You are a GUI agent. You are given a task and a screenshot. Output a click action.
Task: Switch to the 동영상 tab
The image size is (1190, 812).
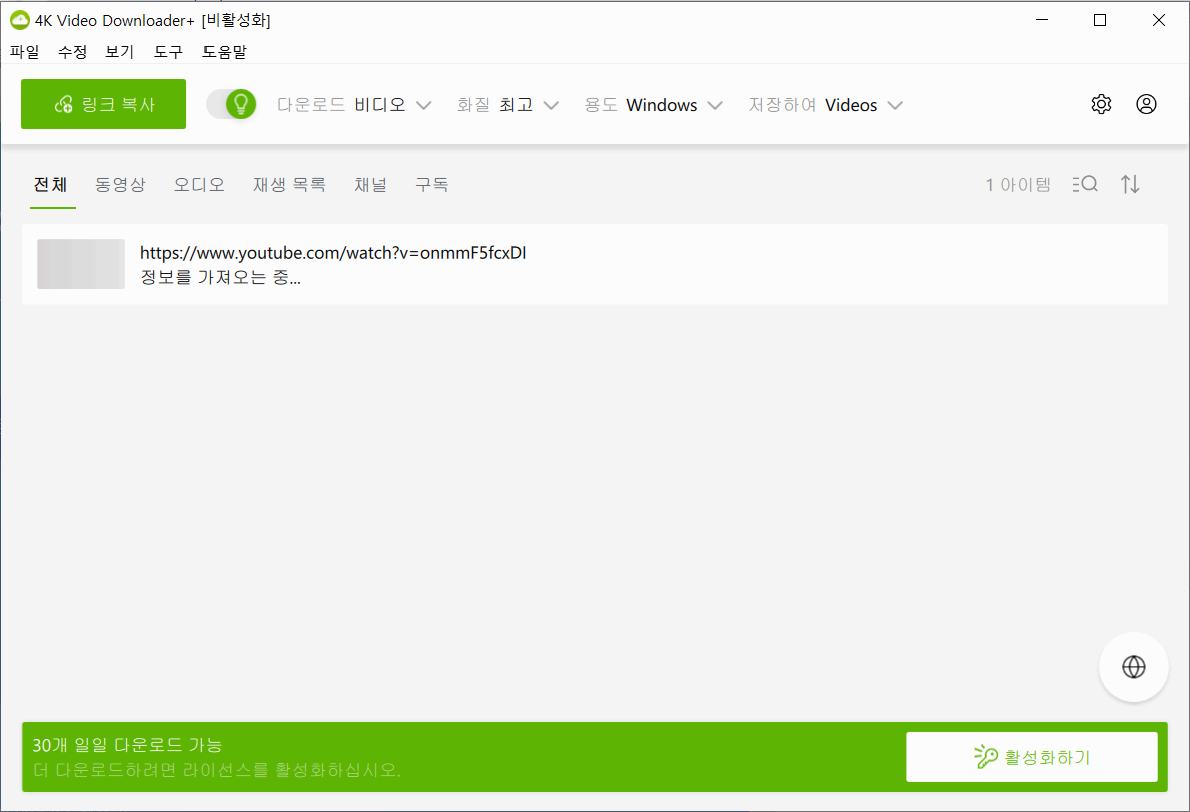coord(120,184)
